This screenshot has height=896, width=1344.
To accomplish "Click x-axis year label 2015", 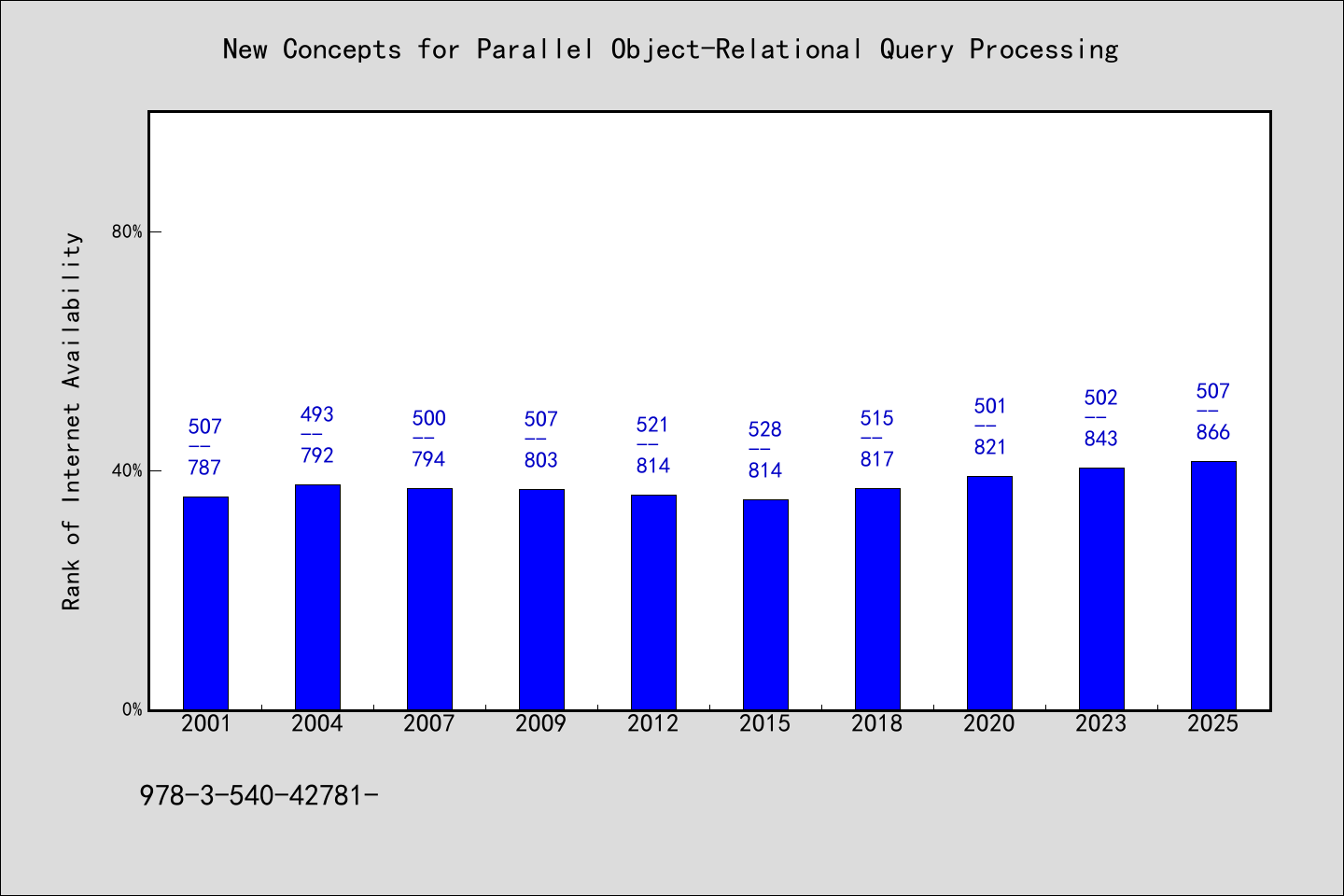I will [765, 723].
